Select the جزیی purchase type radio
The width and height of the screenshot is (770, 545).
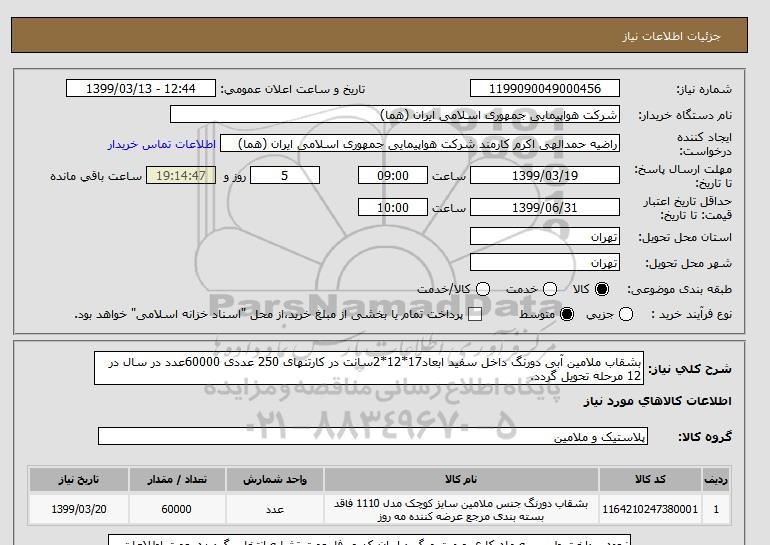pyautogui.click(x=626, y=314)
